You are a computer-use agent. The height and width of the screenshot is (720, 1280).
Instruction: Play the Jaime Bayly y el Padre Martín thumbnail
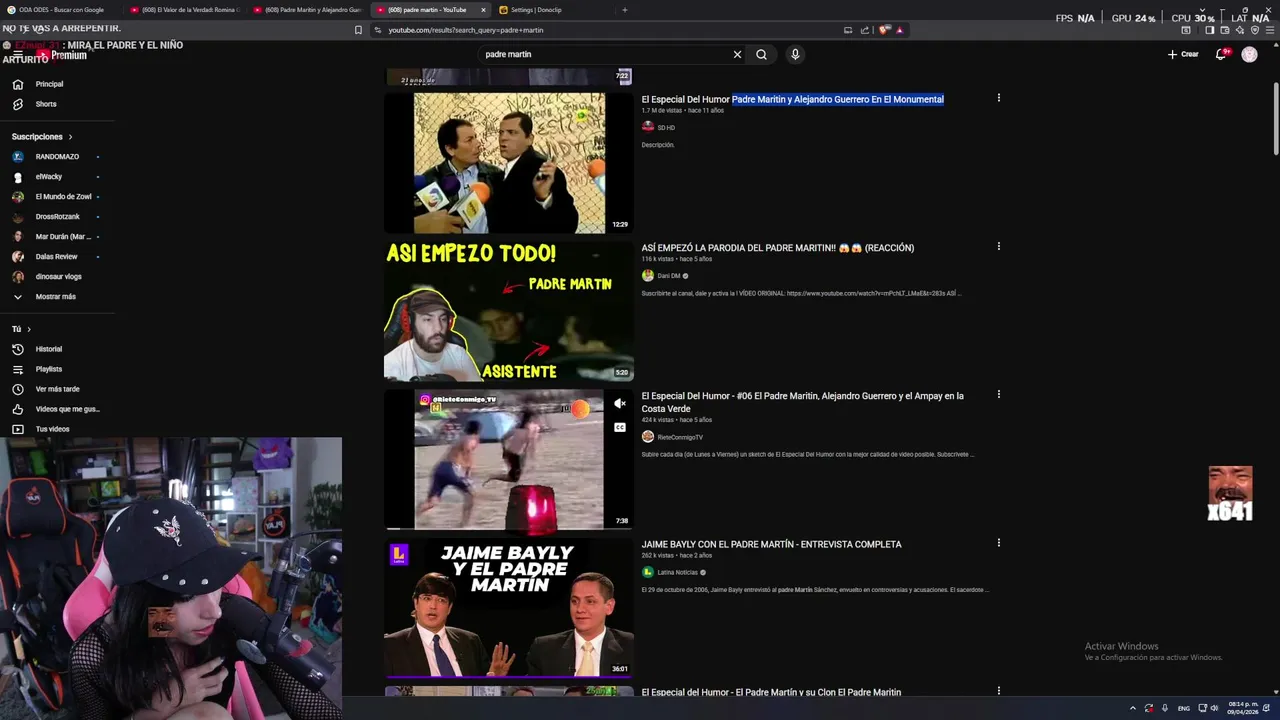point(509,608)
